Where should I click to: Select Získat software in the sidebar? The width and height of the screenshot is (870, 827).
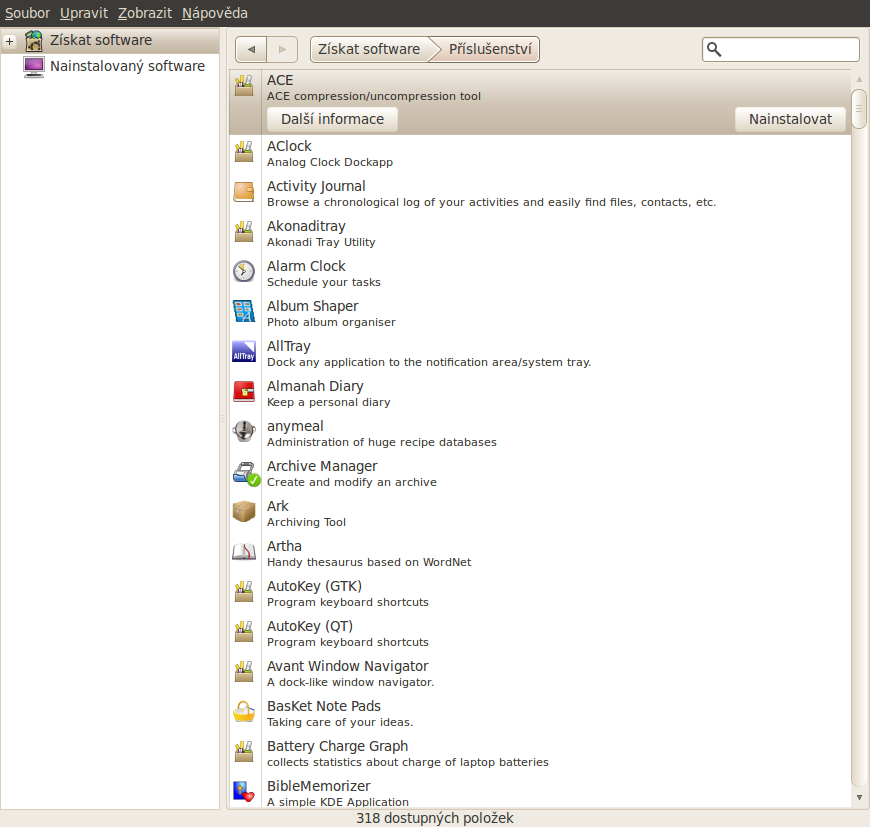point(110,40)
